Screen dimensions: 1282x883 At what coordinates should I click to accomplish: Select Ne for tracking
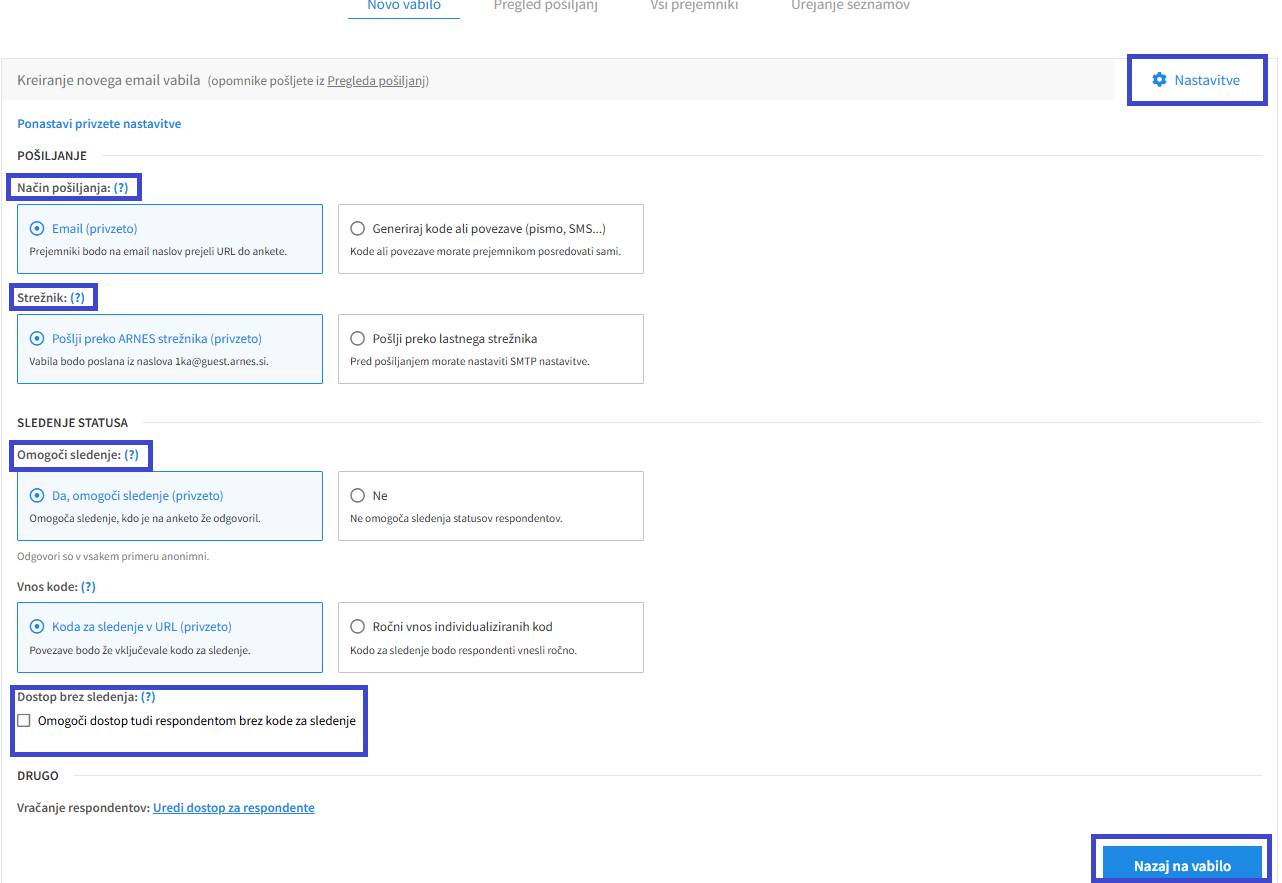click(491, 506)
